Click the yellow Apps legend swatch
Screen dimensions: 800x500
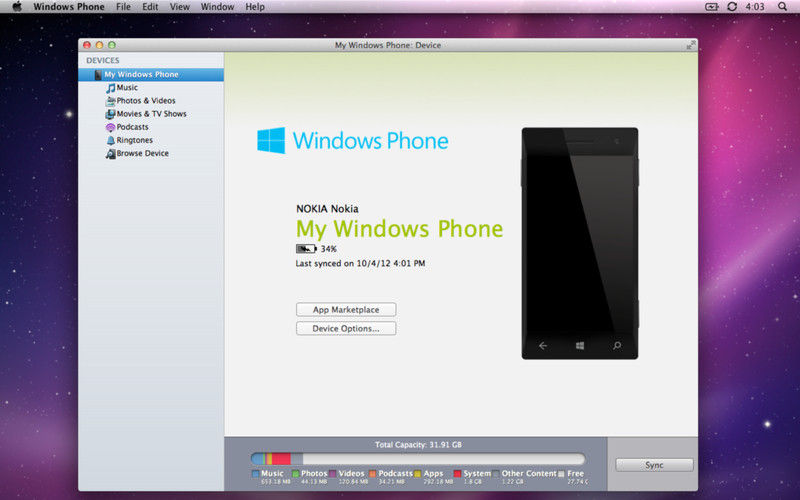click(x=417, y=474)
